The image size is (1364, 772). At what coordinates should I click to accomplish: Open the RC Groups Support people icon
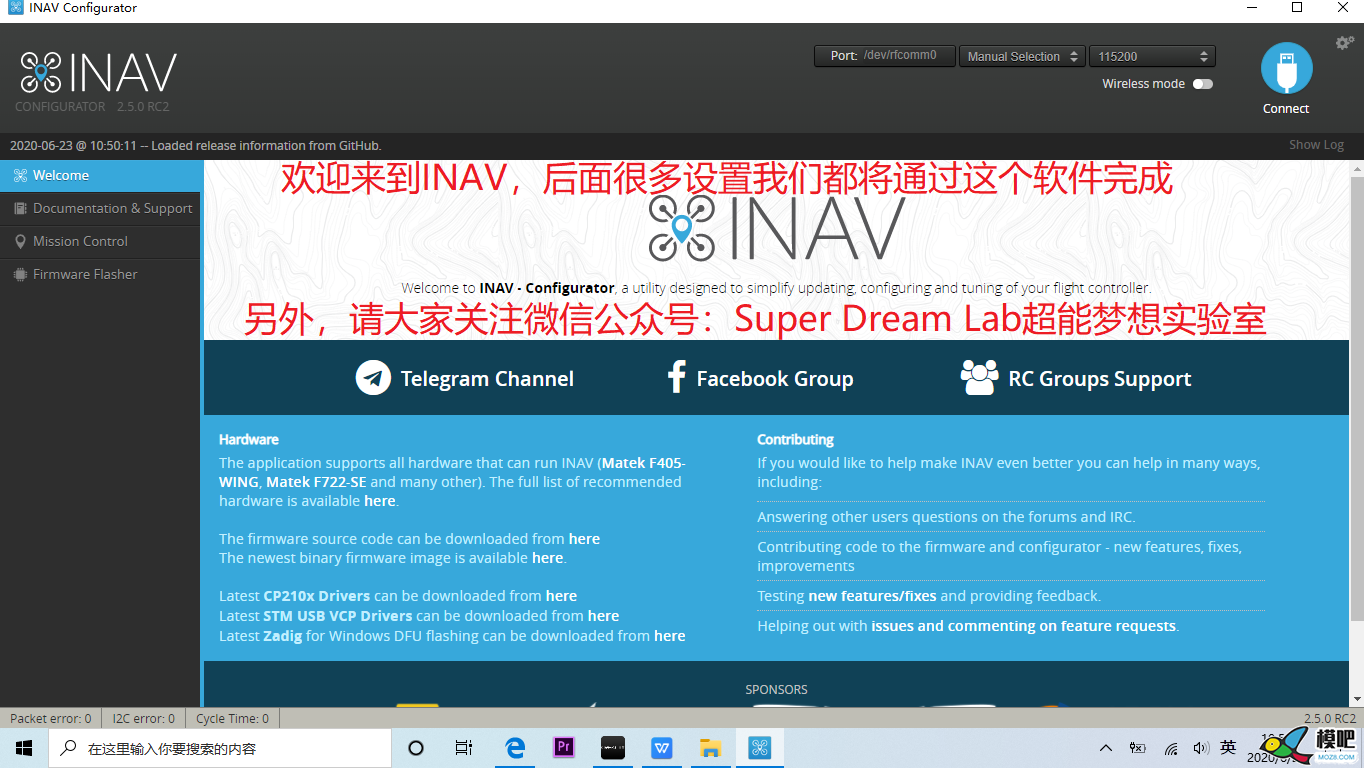(979, 378)
